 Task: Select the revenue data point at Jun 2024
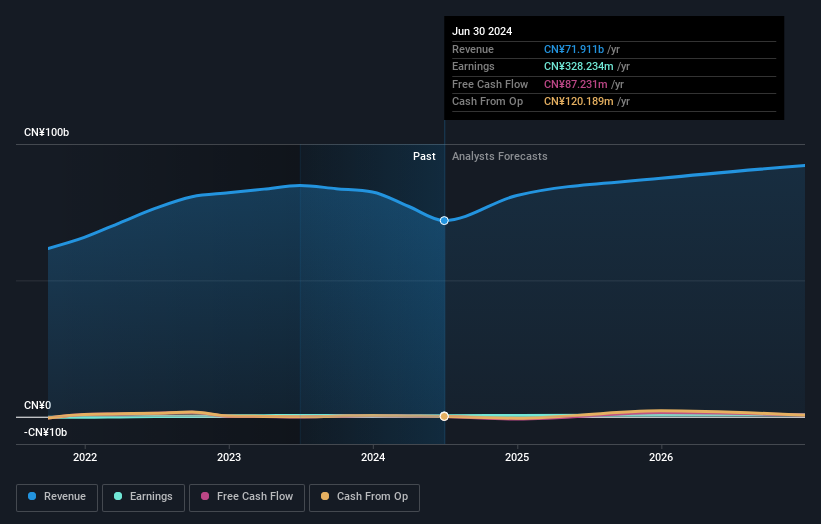coord(444,221)
